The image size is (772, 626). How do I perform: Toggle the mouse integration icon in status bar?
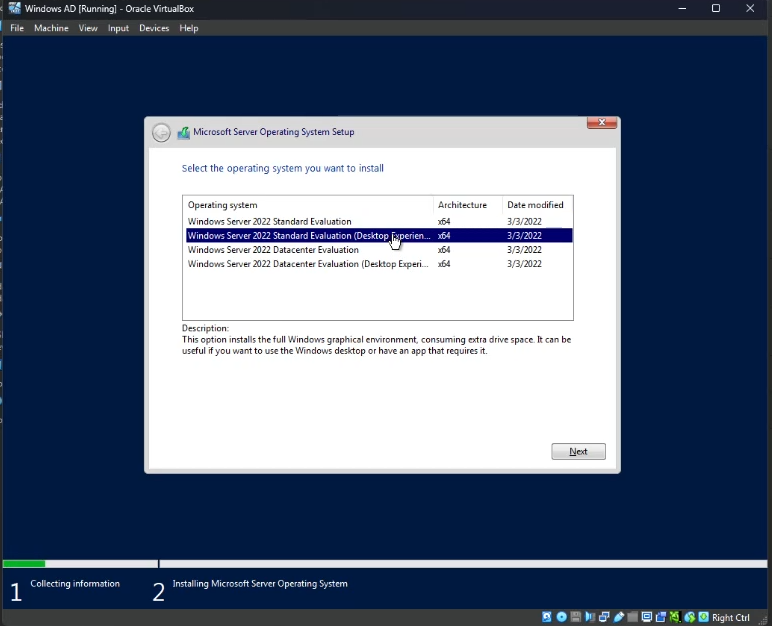689,617
